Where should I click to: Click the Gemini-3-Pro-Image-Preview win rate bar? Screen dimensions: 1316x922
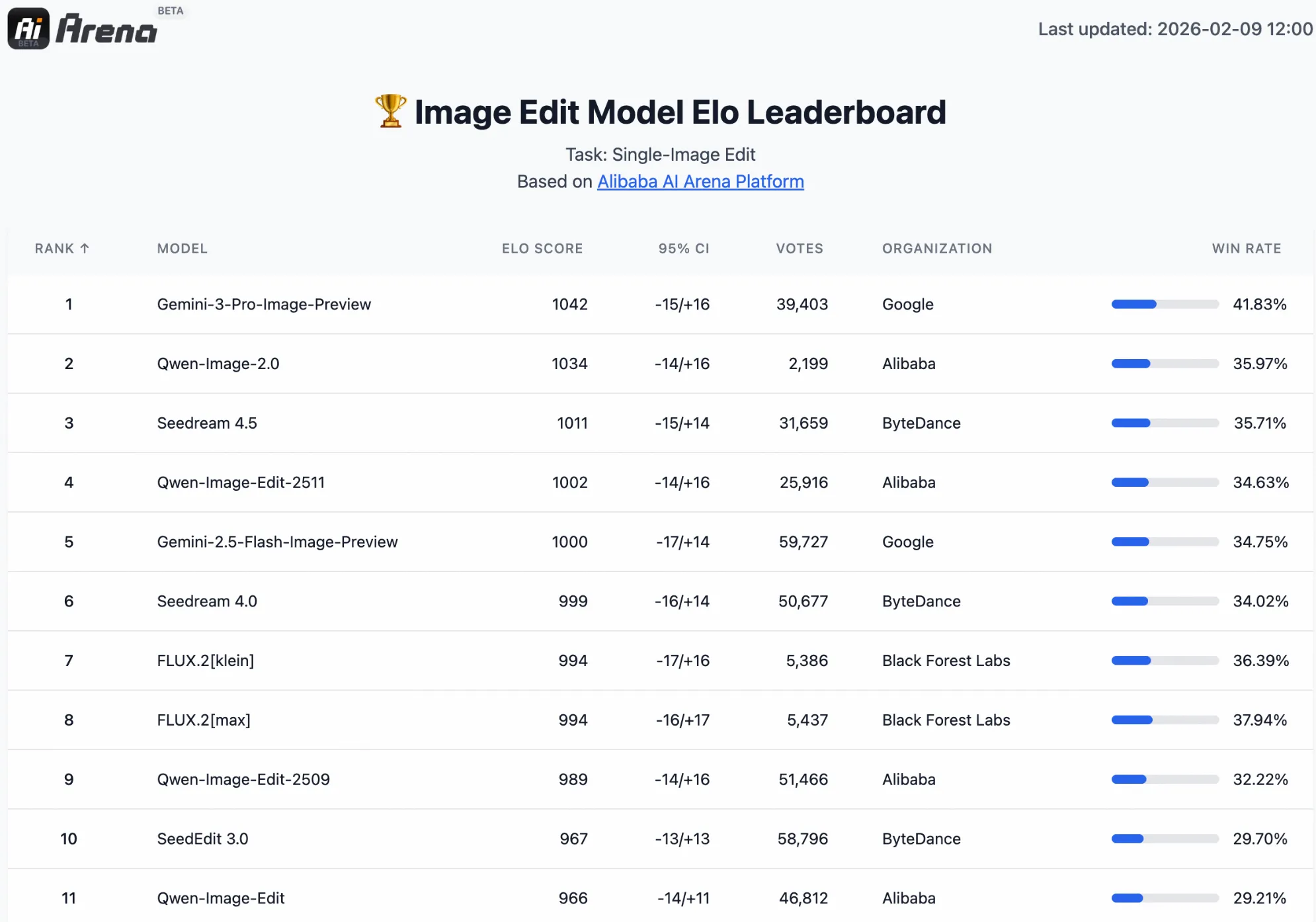tap(1165, 304)
